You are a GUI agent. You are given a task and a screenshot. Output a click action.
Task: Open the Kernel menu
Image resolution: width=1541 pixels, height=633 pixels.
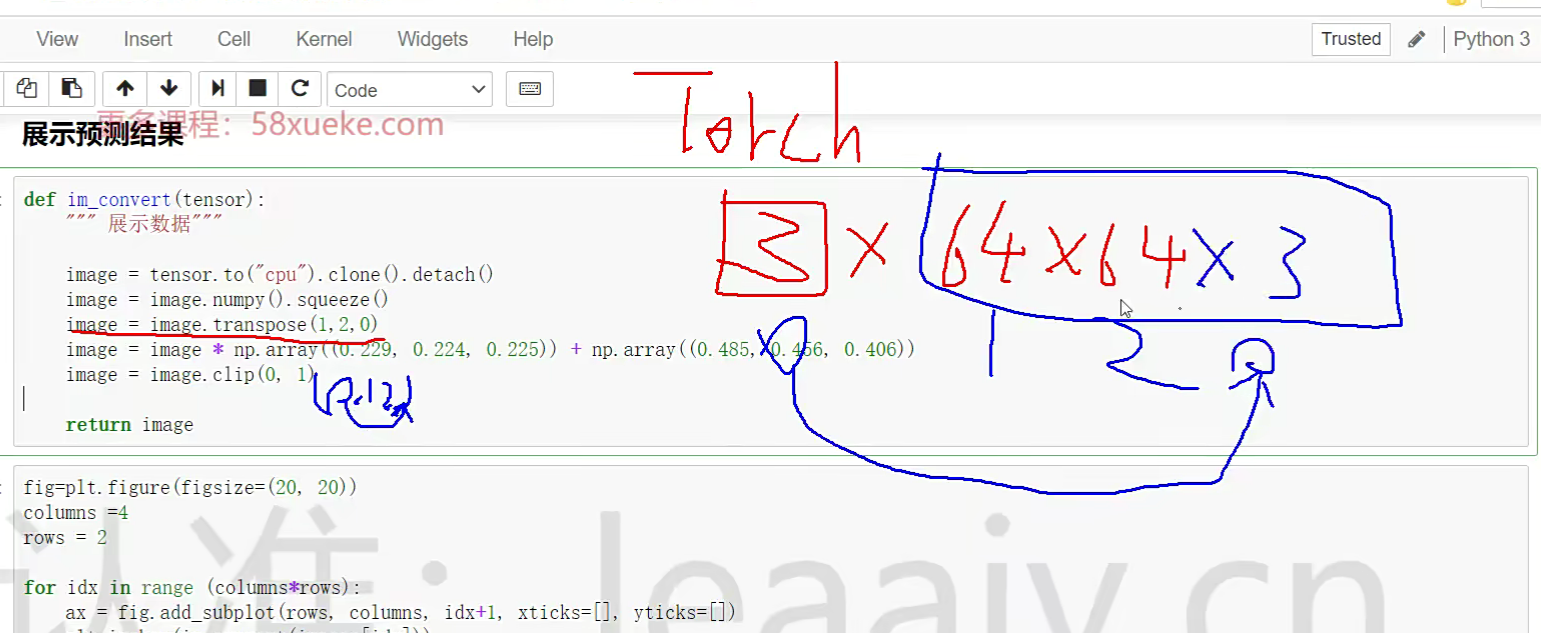point(324,39)
